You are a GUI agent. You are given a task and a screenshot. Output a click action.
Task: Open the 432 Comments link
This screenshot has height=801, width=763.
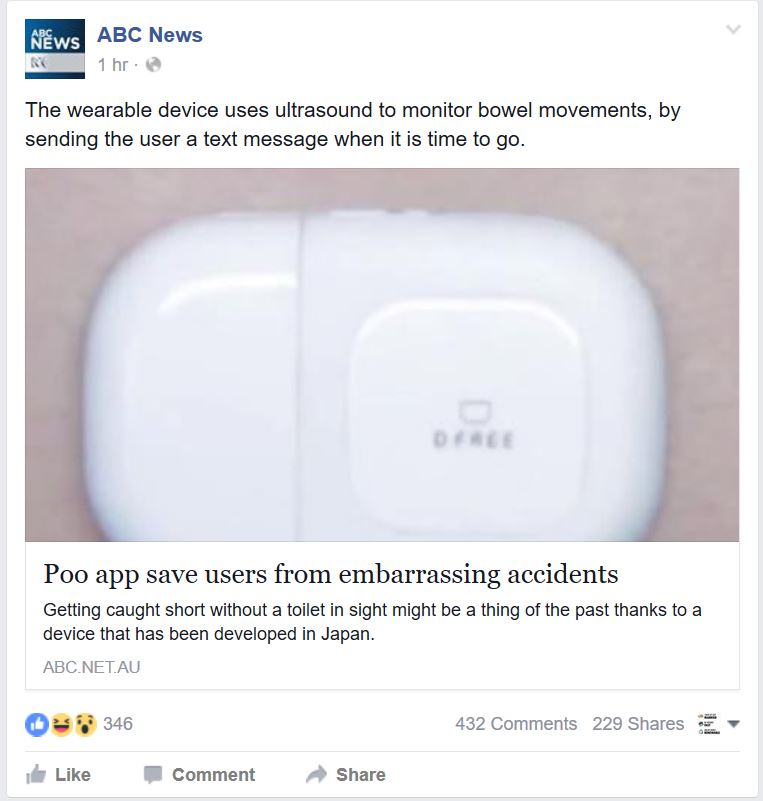pos(516,724)
